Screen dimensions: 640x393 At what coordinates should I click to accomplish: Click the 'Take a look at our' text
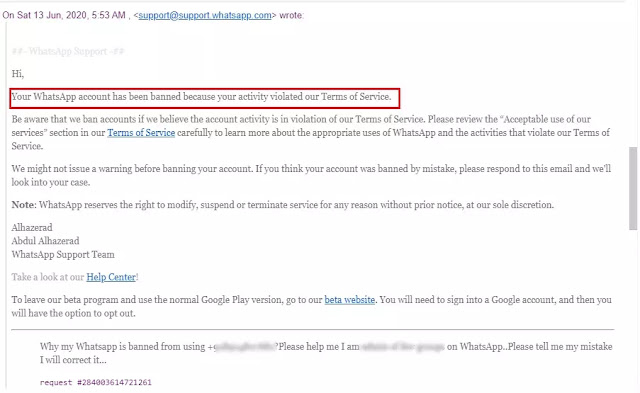(x=48, y=277)
